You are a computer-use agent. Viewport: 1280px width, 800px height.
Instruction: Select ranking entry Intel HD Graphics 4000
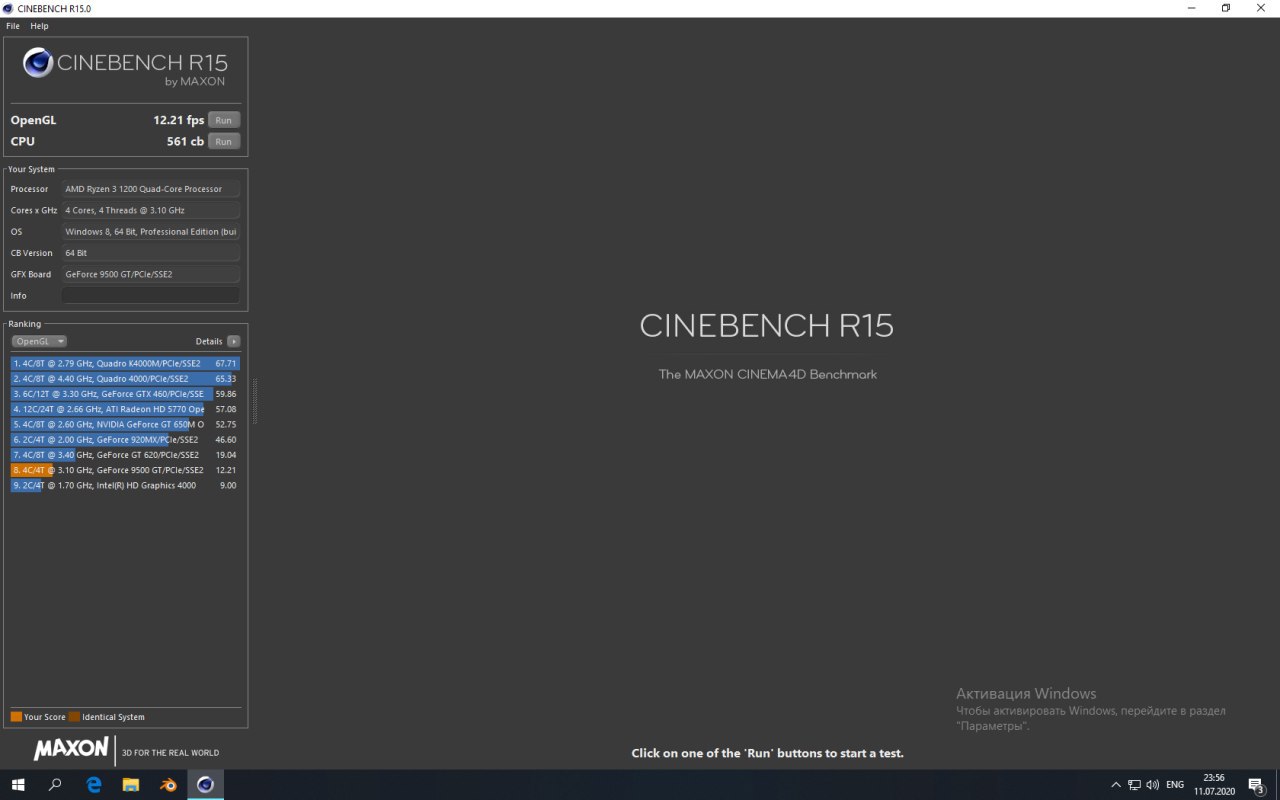125,485
